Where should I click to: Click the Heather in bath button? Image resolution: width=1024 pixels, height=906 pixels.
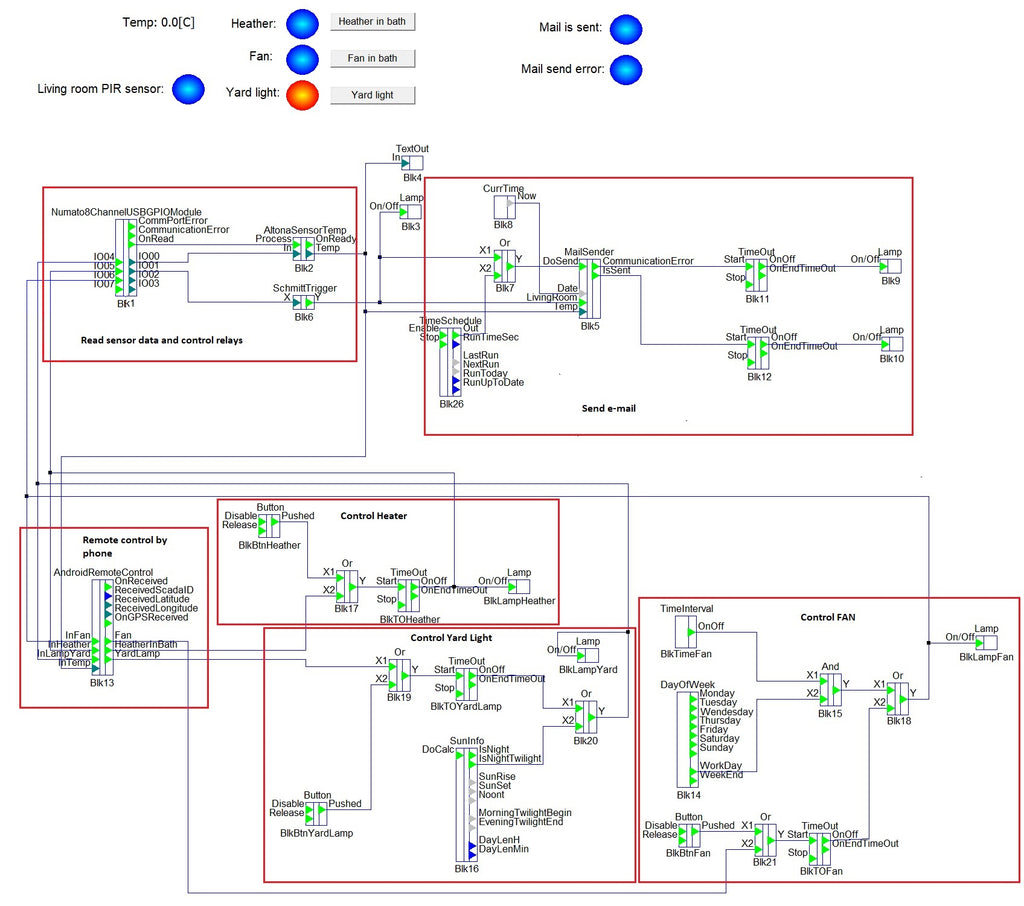pos(372,22)
